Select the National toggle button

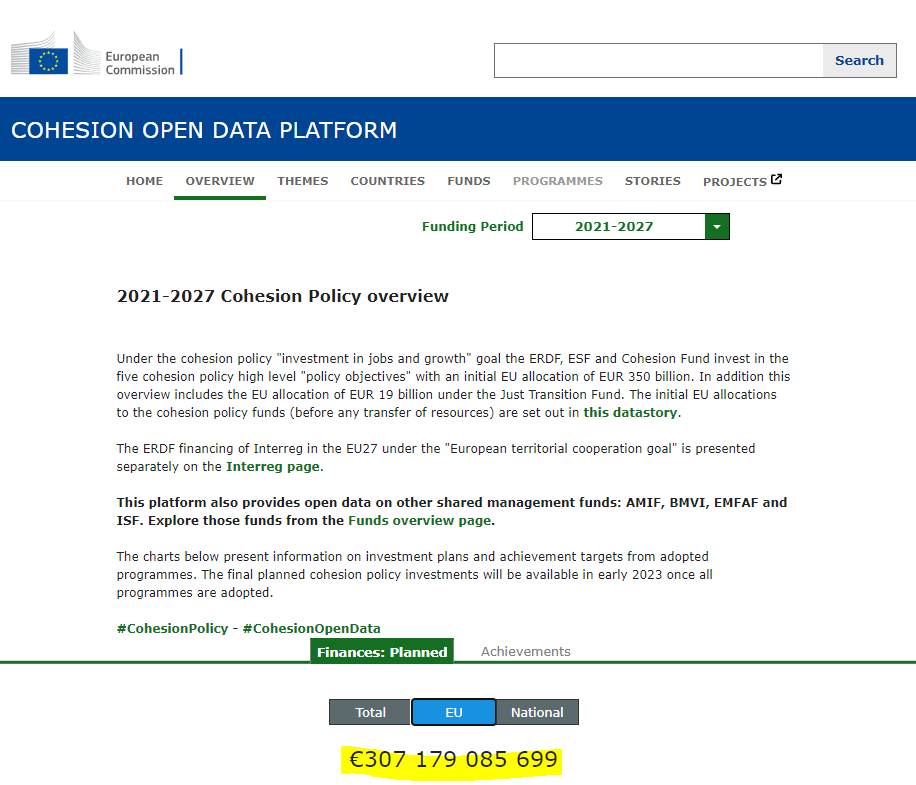pyautogui.click(x=537, y=712)
